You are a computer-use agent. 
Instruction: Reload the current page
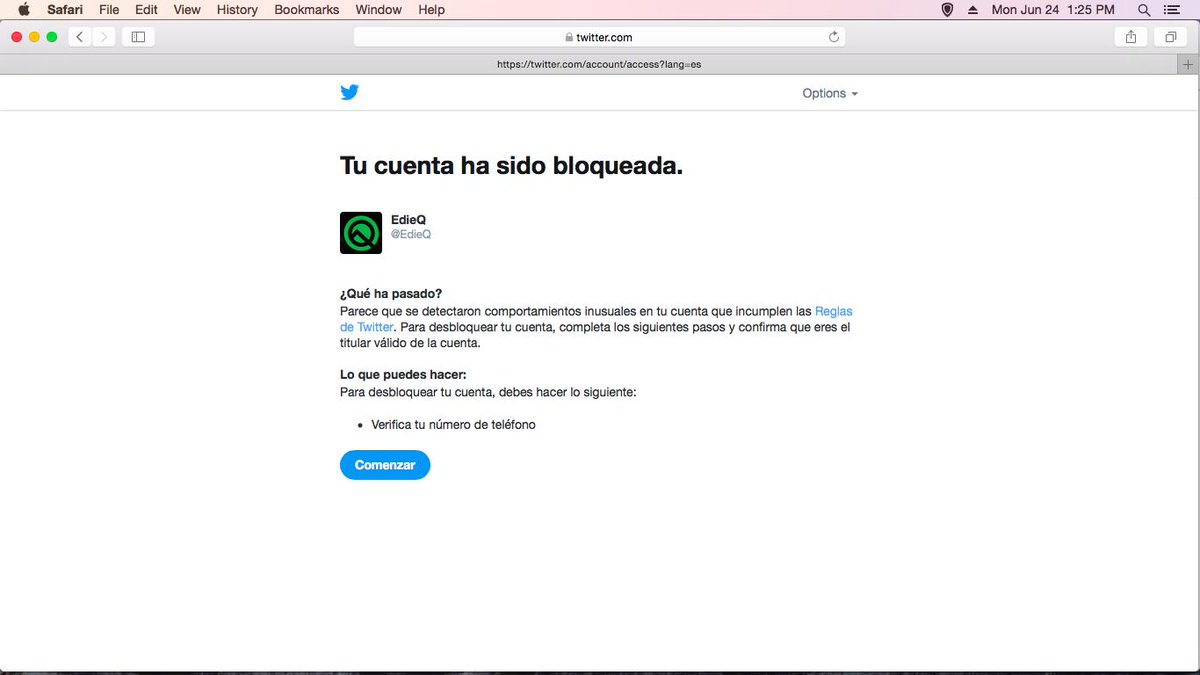pos(834,37)
